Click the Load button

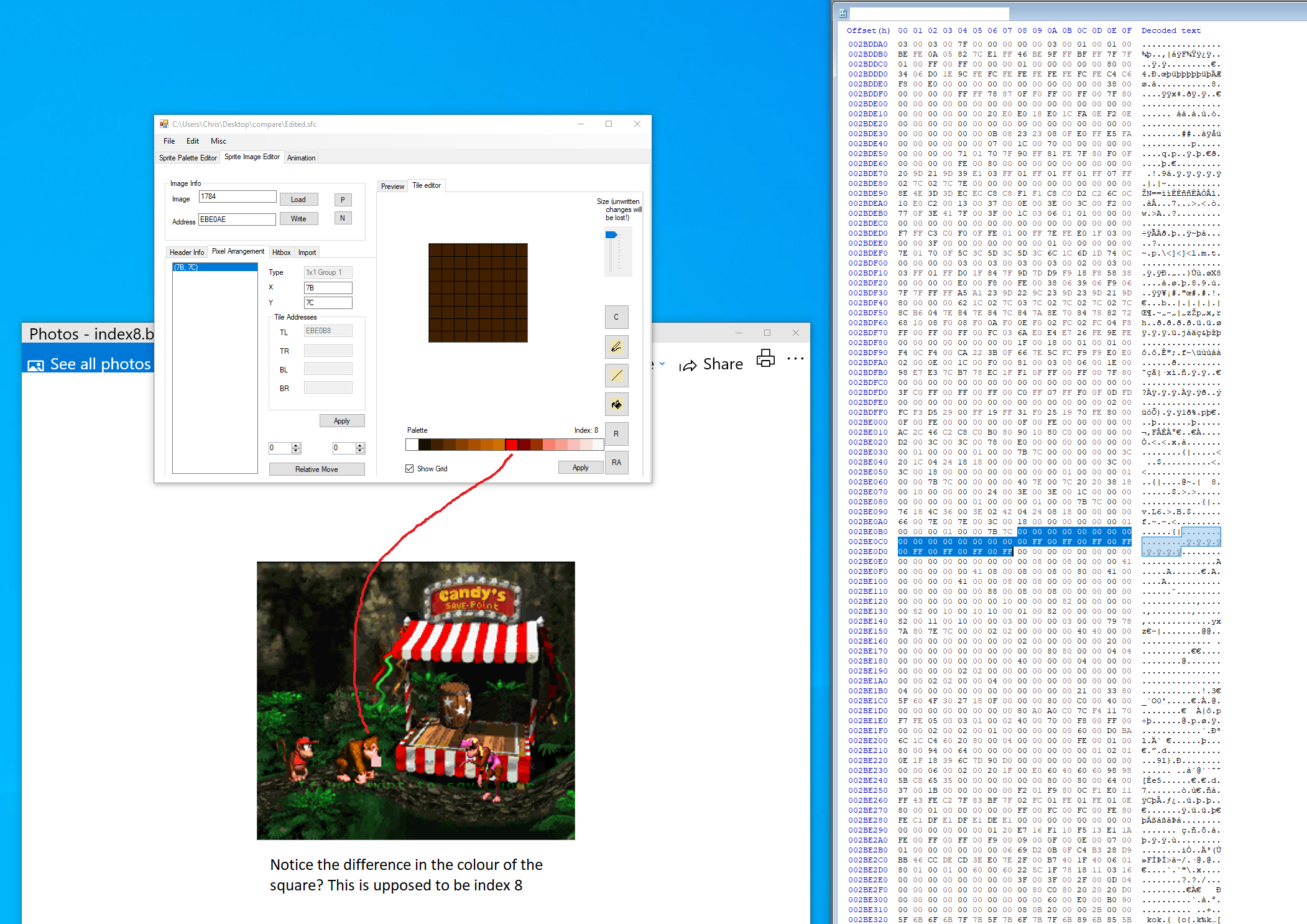[x=298, y=200]
